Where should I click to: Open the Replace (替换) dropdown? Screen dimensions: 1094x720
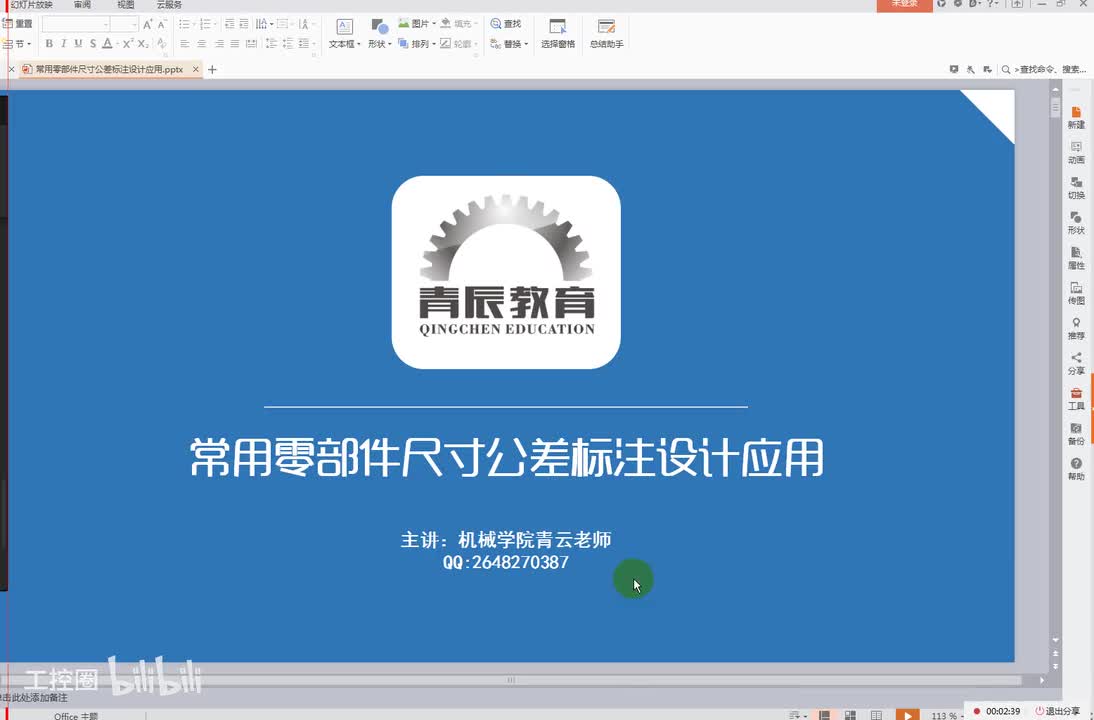[x=509, y=43]
